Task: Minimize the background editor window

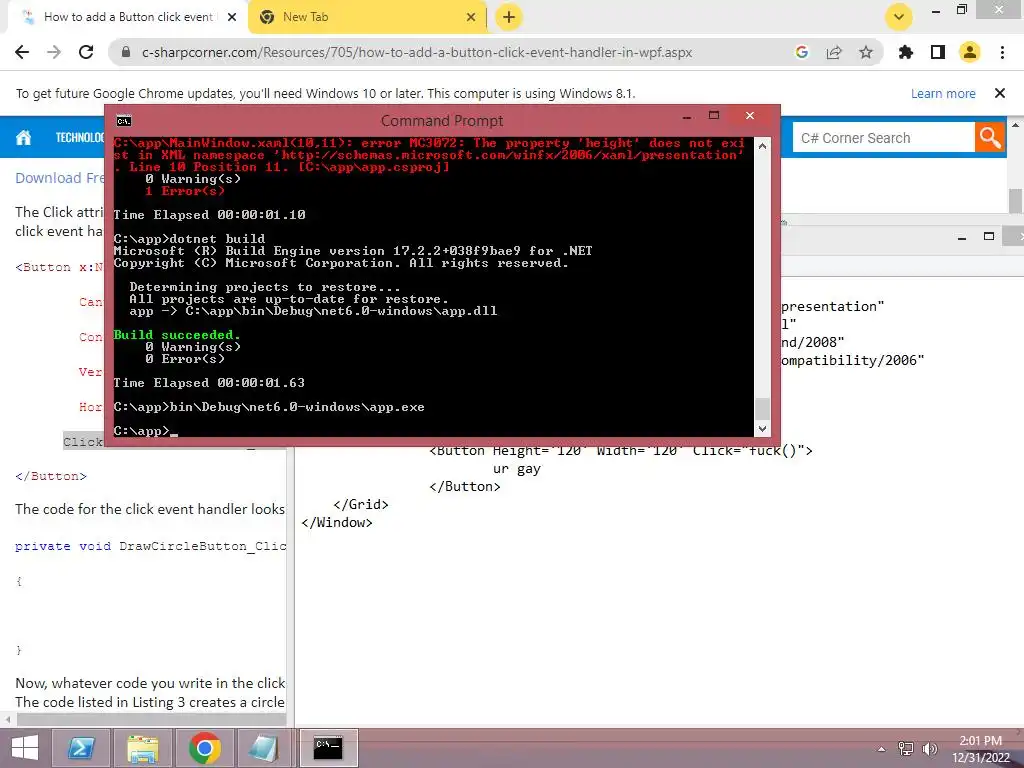Action: tap(961, 238)
